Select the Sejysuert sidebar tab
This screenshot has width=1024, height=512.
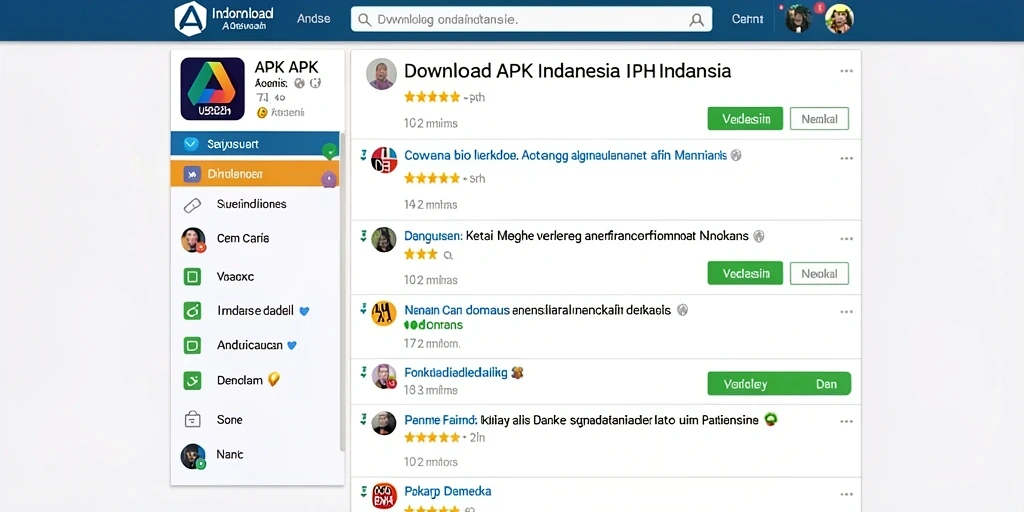[x=255, y=144]
